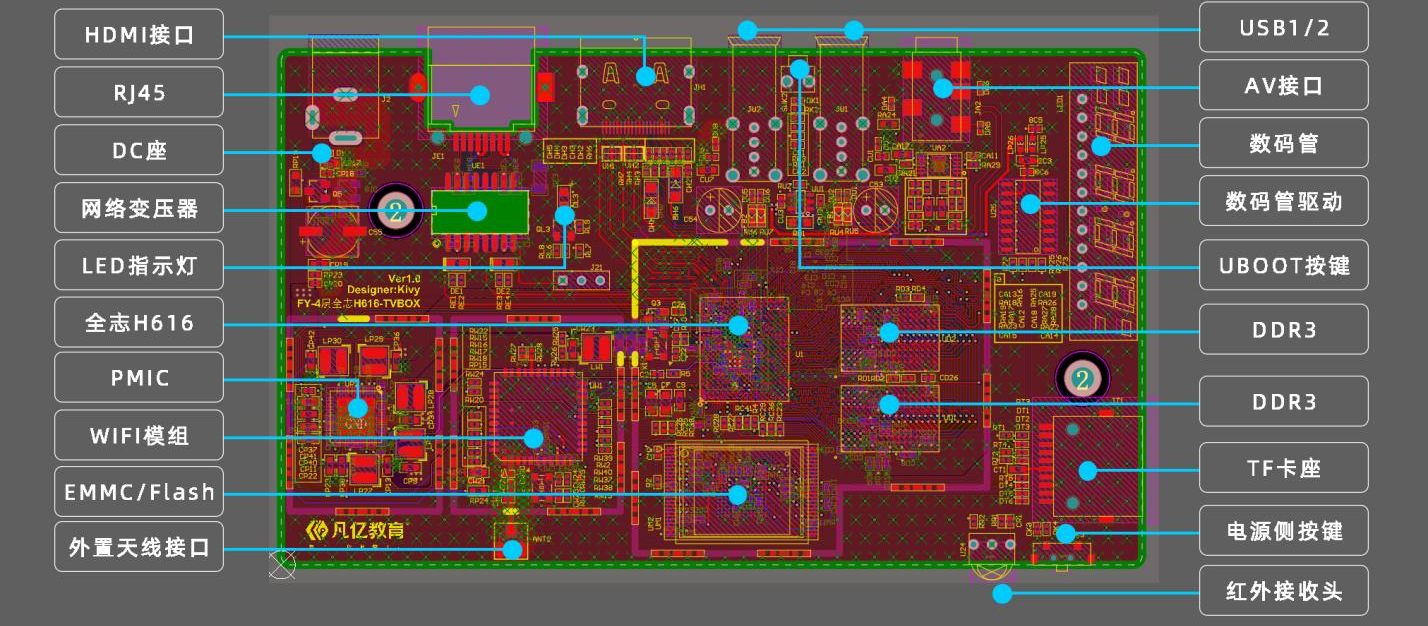This screenshot has height=626, width=1428.
Task: Click the blue dot on the TF card socket
Action: click(1088, 471)
